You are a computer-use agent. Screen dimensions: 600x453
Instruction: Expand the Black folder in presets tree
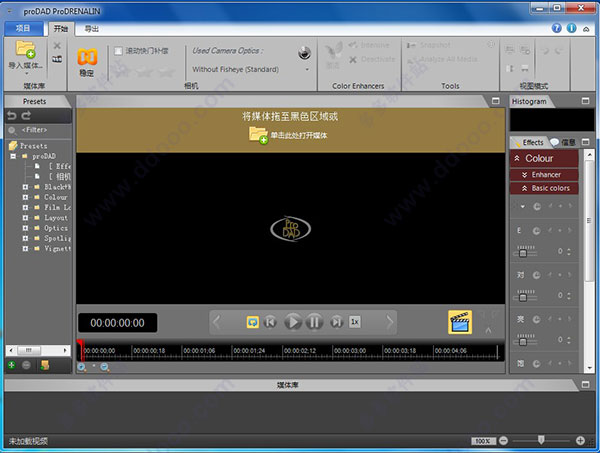tap(25, 187)
